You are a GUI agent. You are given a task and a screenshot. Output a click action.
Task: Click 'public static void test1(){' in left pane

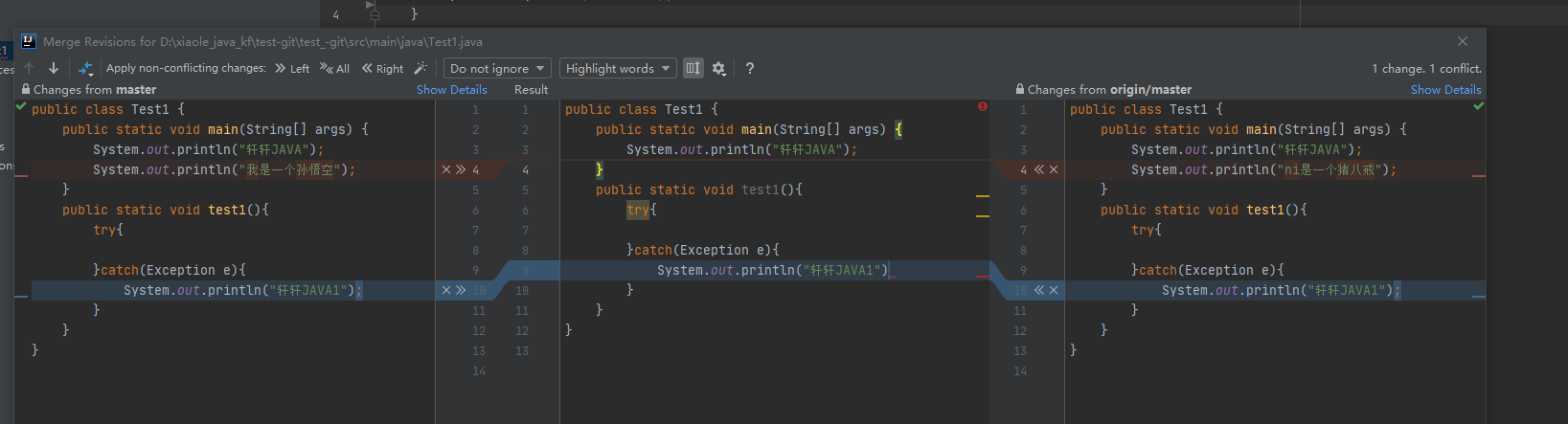click(x=166, y=210)
